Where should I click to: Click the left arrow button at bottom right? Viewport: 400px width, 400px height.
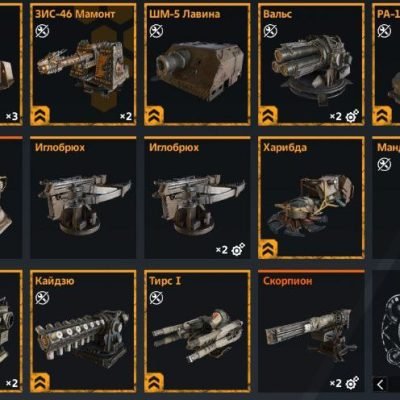[380, 384]
